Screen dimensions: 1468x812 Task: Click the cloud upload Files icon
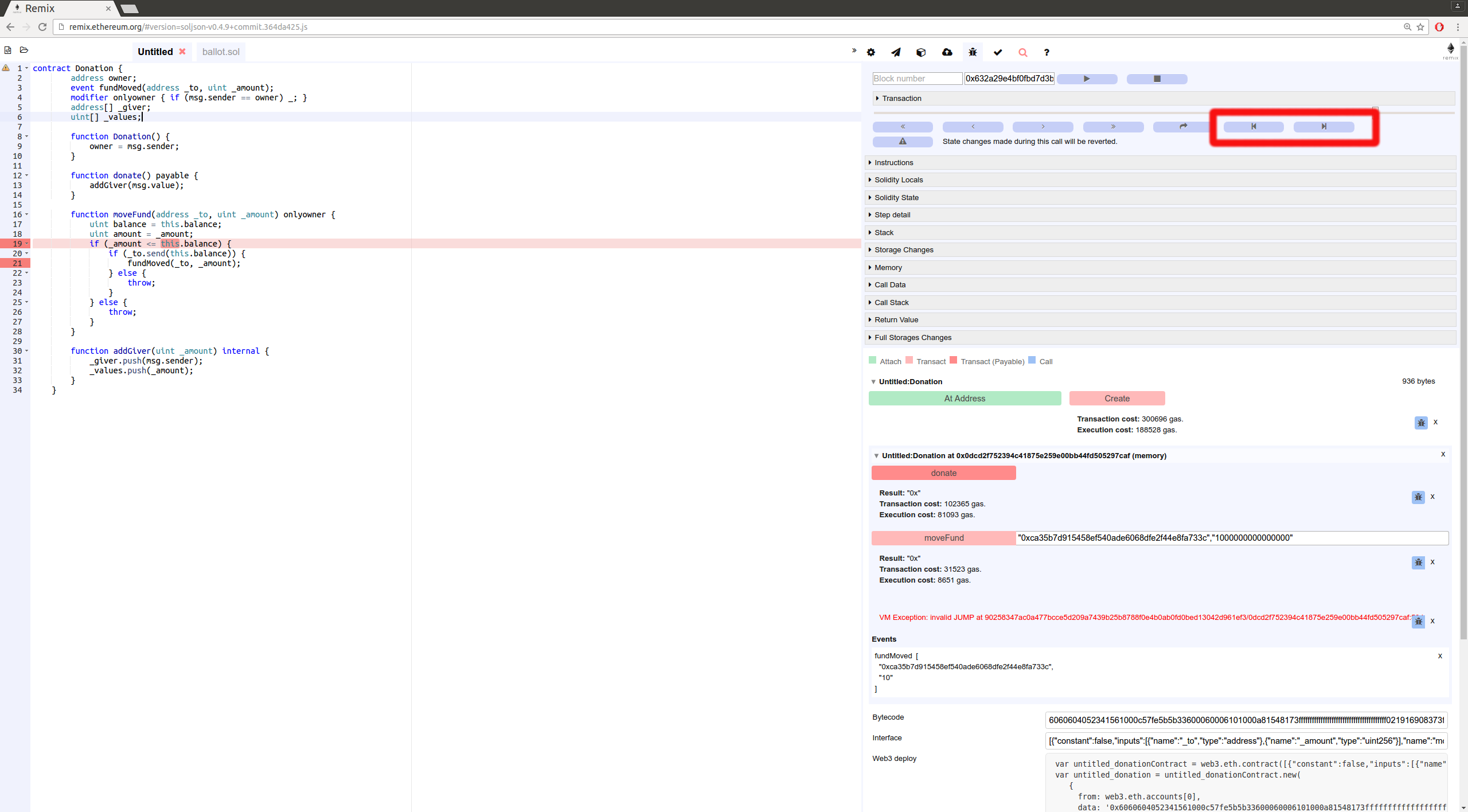[947, 52]
